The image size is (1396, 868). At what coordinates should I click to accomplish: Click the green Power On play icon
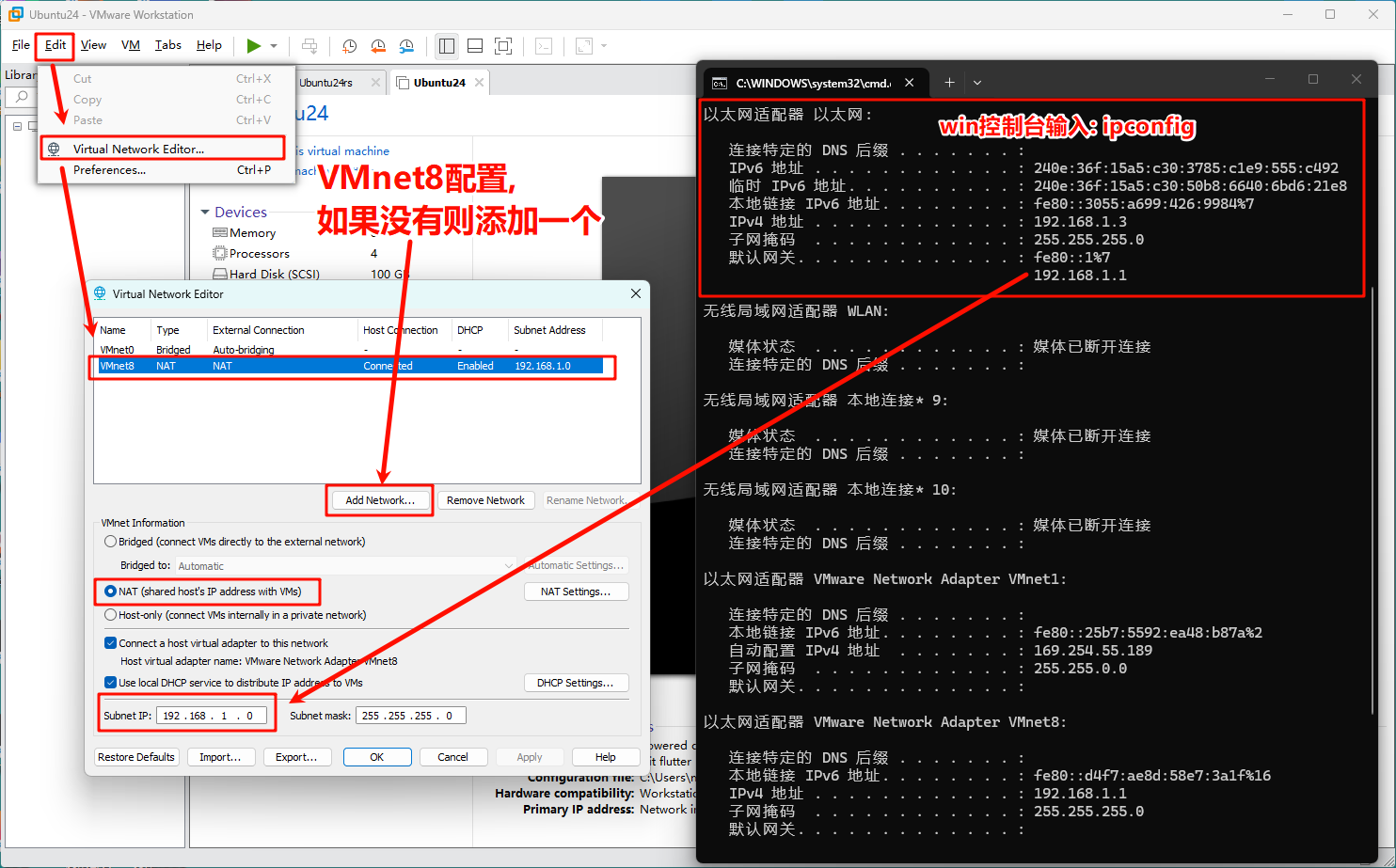253,45
